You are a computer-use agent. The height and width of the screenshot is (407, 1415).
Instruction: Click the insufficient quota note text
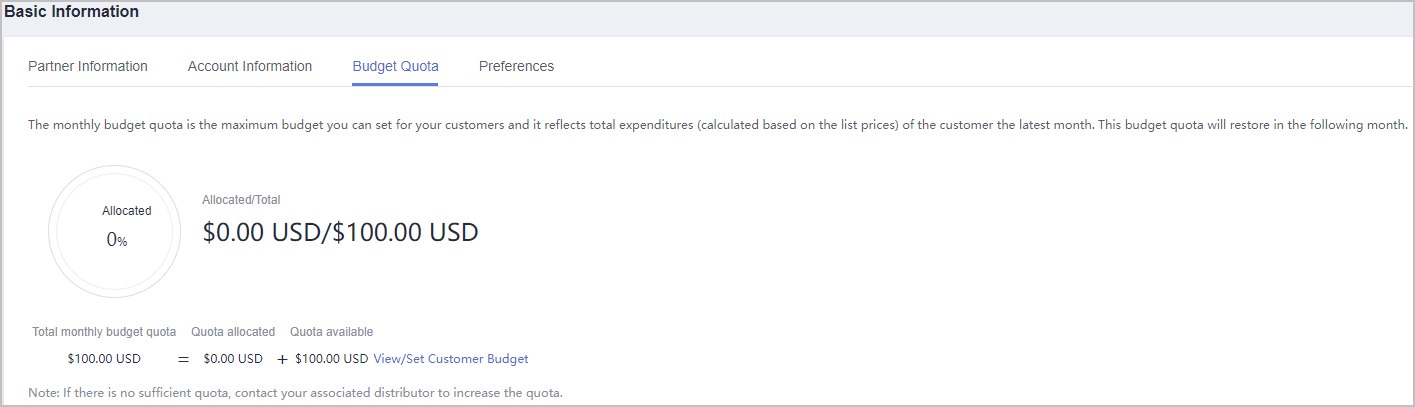pos(295,393)
